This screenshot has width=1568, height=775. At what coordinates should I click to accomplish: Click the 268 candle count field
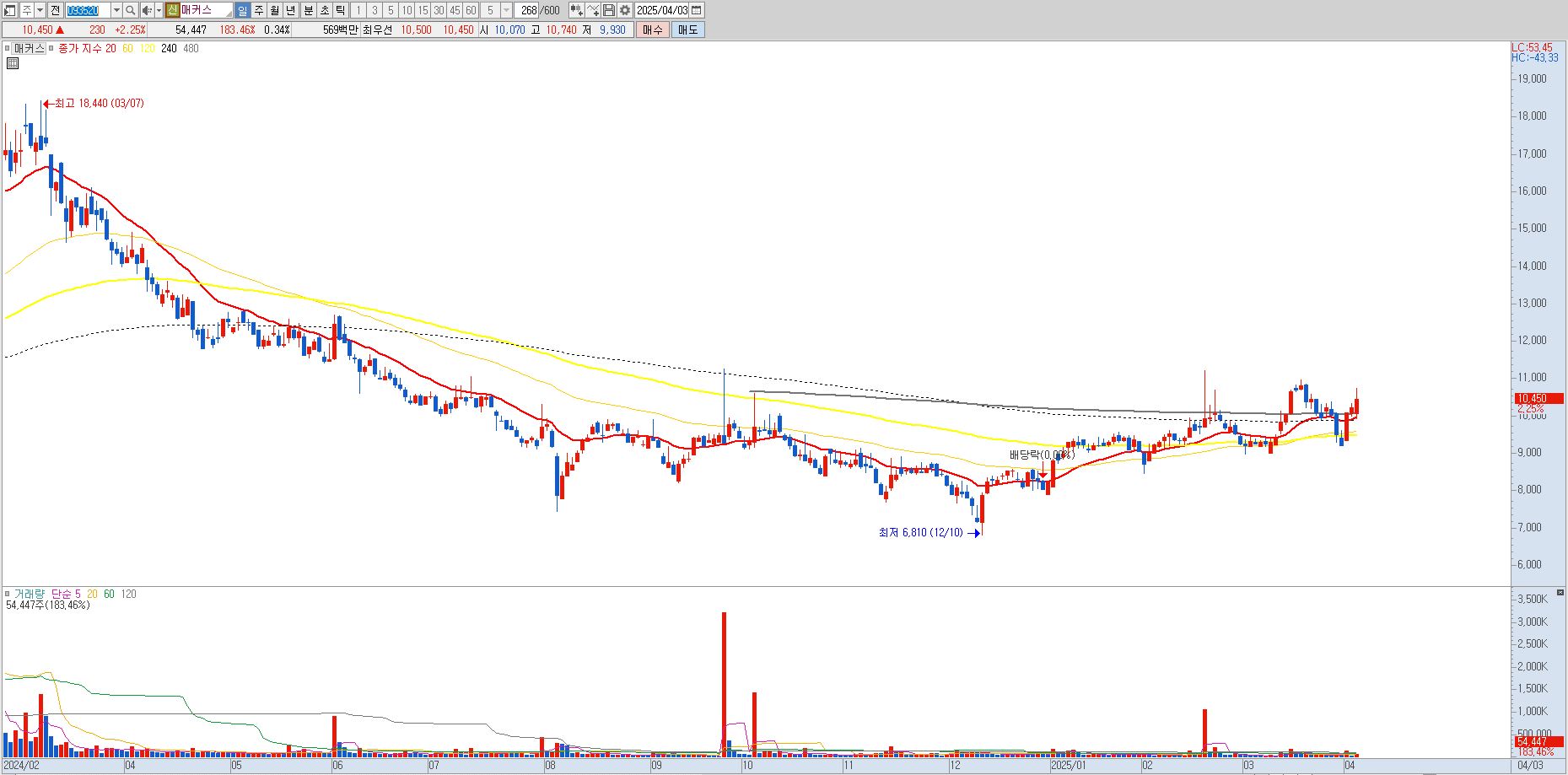click(x=528, y=10)
